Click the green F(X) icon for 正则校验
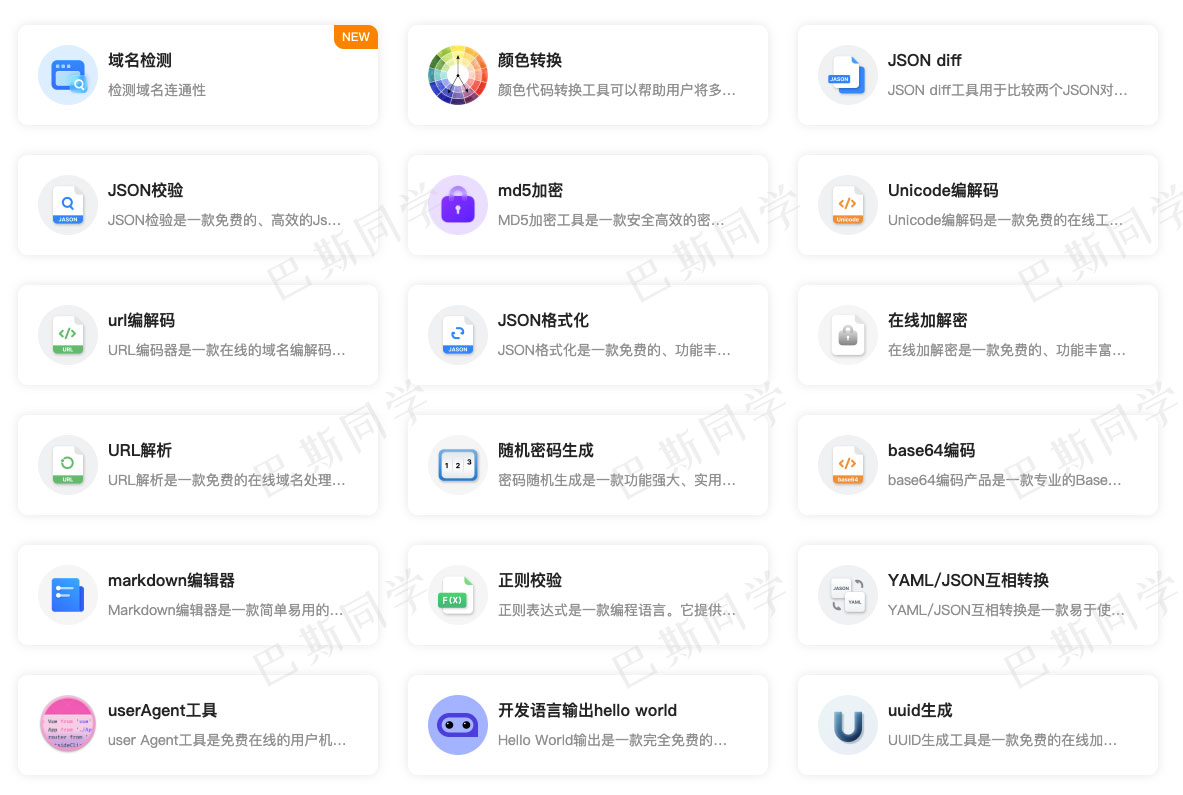 coord(458,595)
